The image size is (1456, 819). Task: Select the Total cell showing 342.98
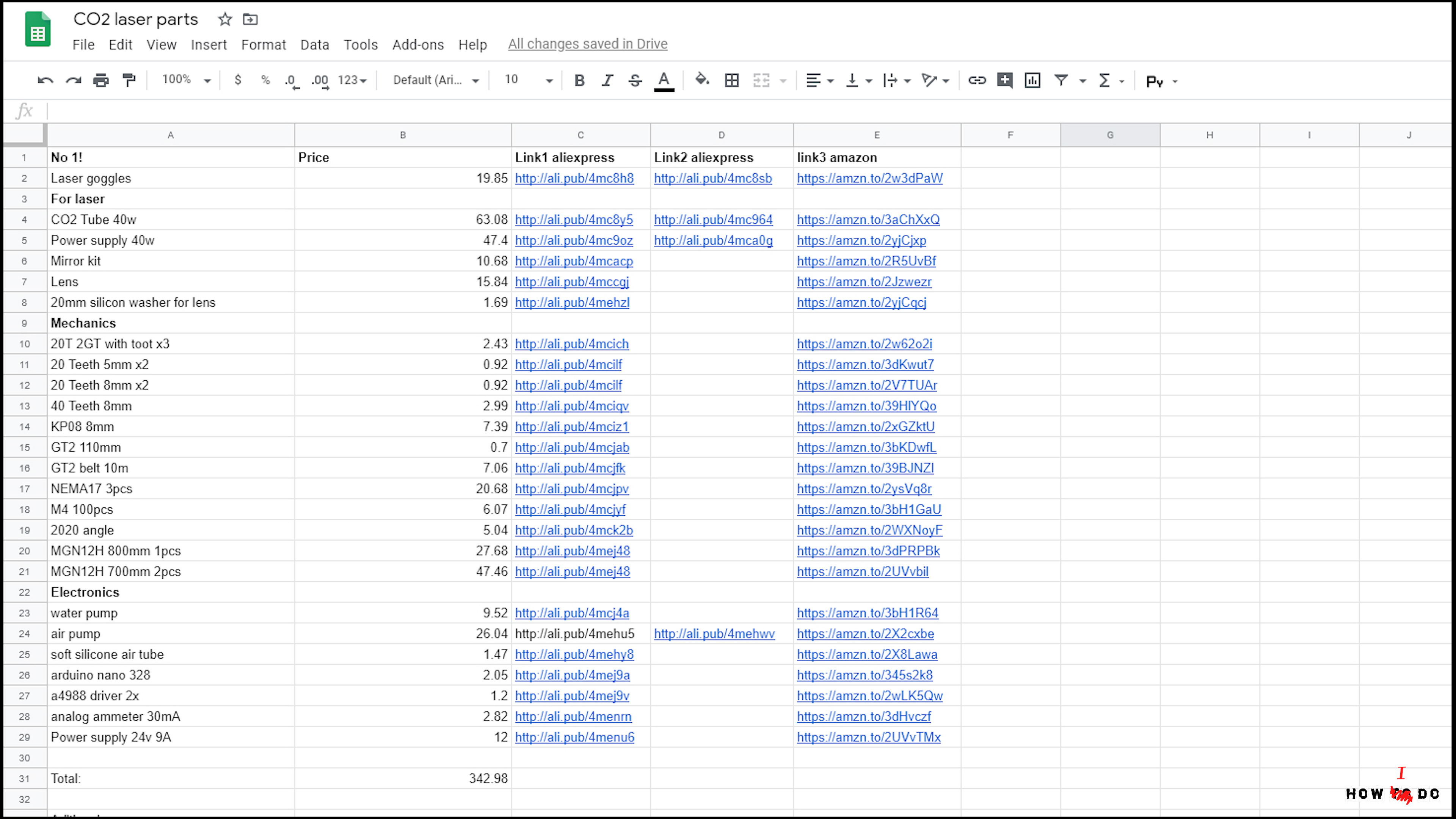coord(402,778)
